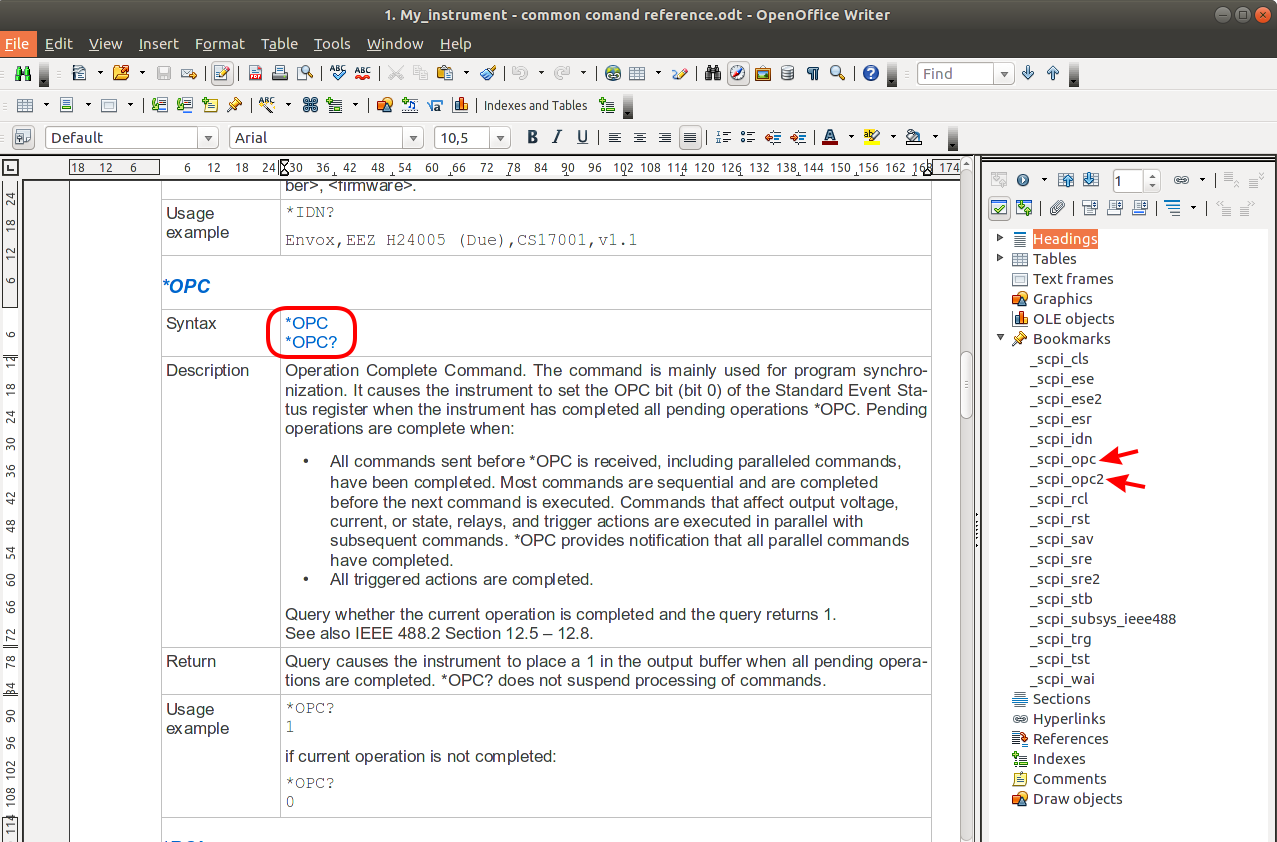Open Page Preview mode
This screenshot has height=842, width=1277.
[306, 73]
